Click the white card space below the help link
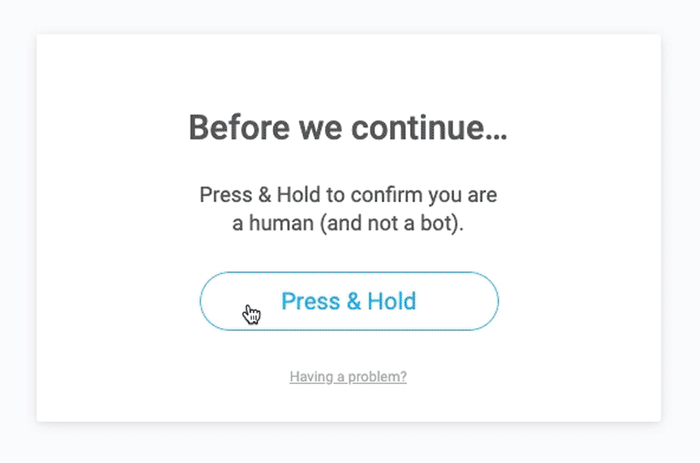The width and height of the screenshot is (700, 463). [x=348, y=403]
